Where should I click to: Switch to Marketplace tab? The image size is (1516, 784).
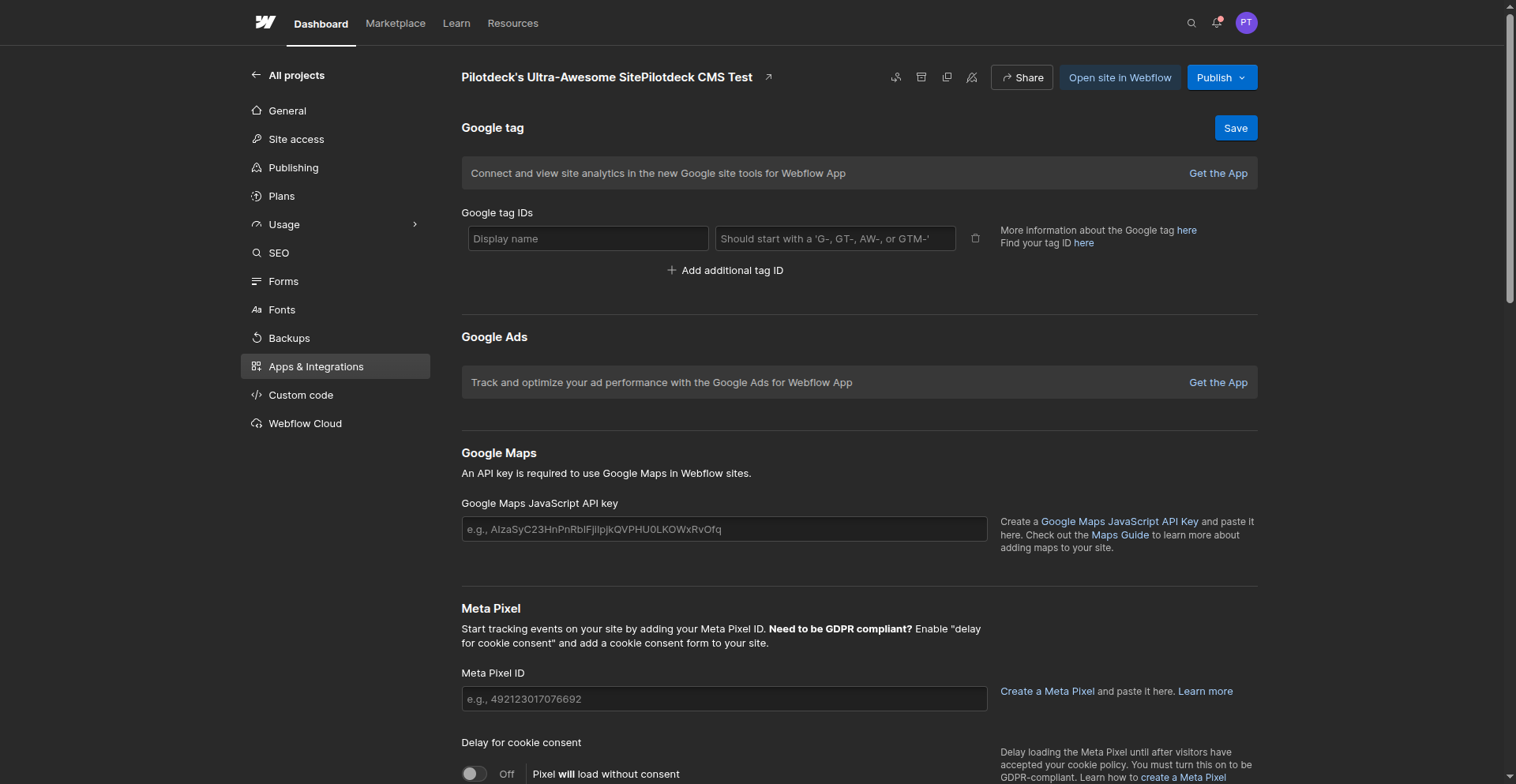396,24
